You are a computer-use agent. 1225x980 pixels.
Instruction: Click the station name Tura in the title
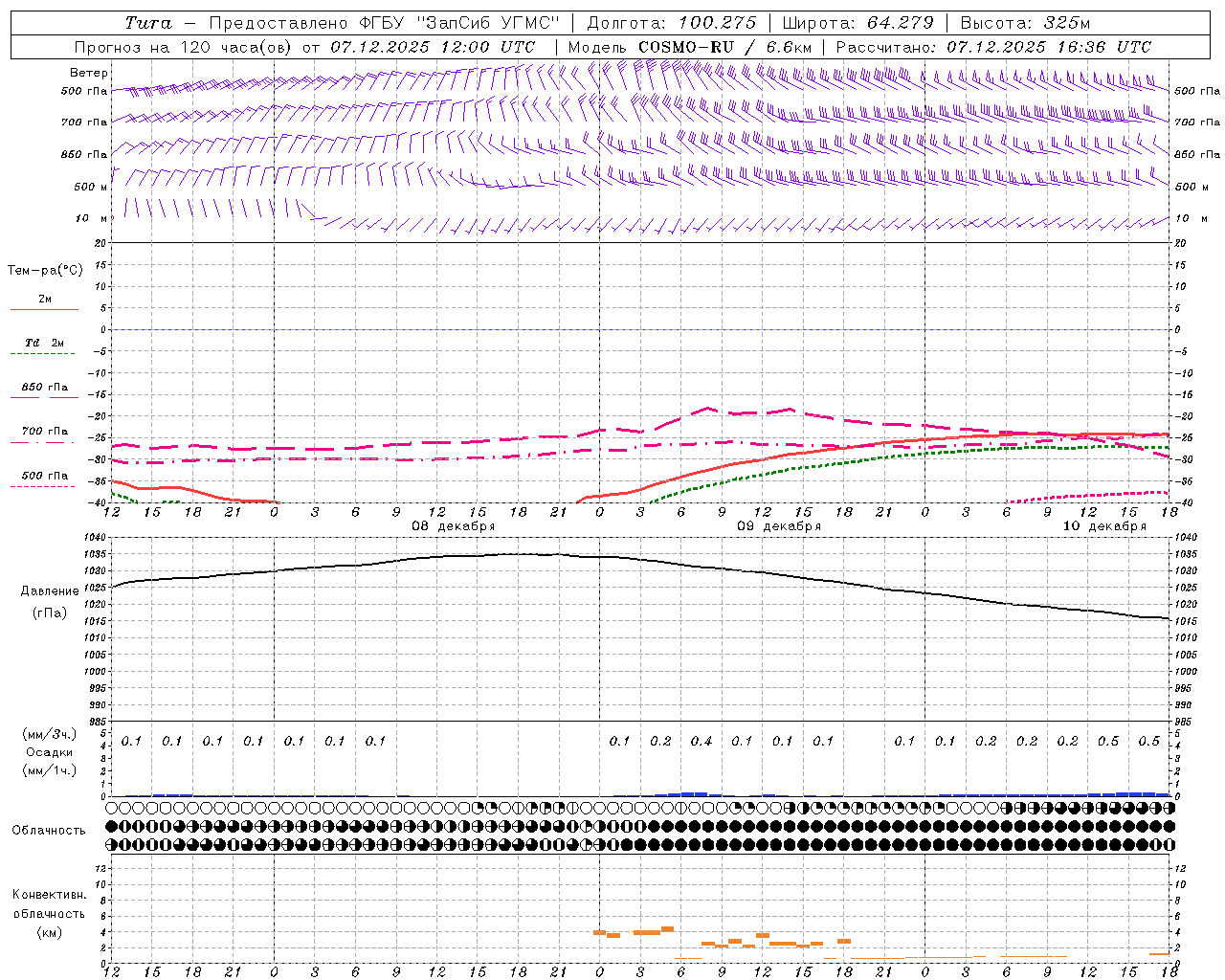point(148,23)
